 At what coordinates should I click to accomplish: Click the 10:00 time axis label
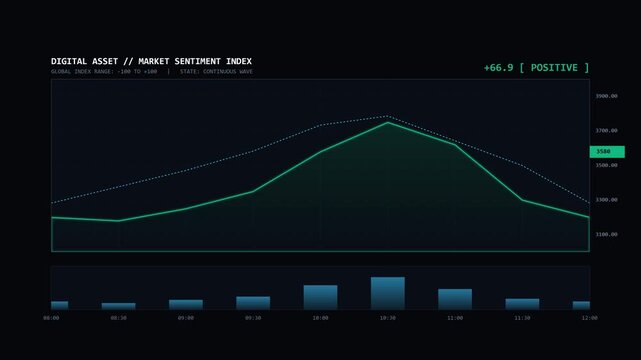tap(320, 318)
